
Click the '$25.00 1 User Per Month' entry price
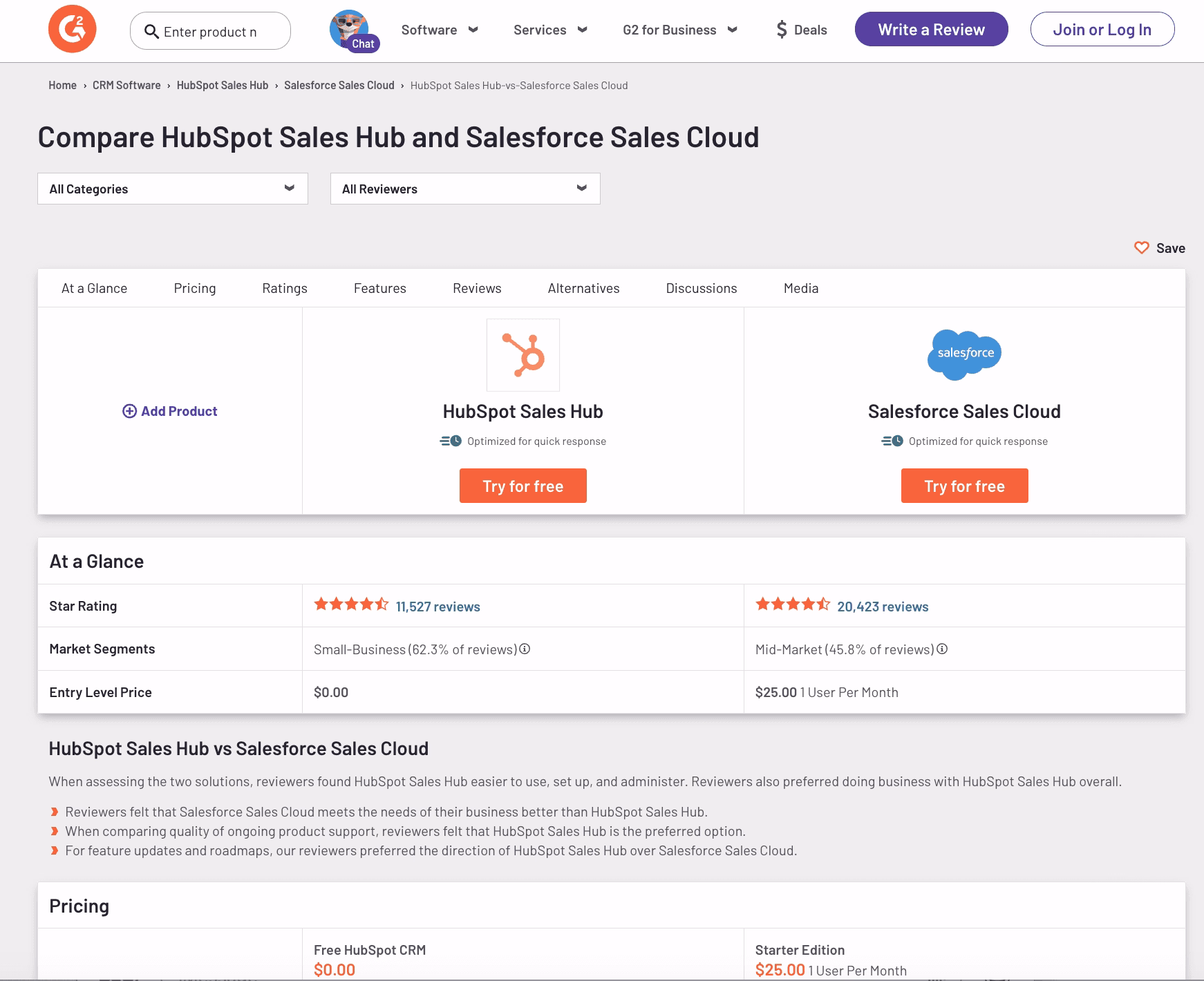click(x=827, y=692)
